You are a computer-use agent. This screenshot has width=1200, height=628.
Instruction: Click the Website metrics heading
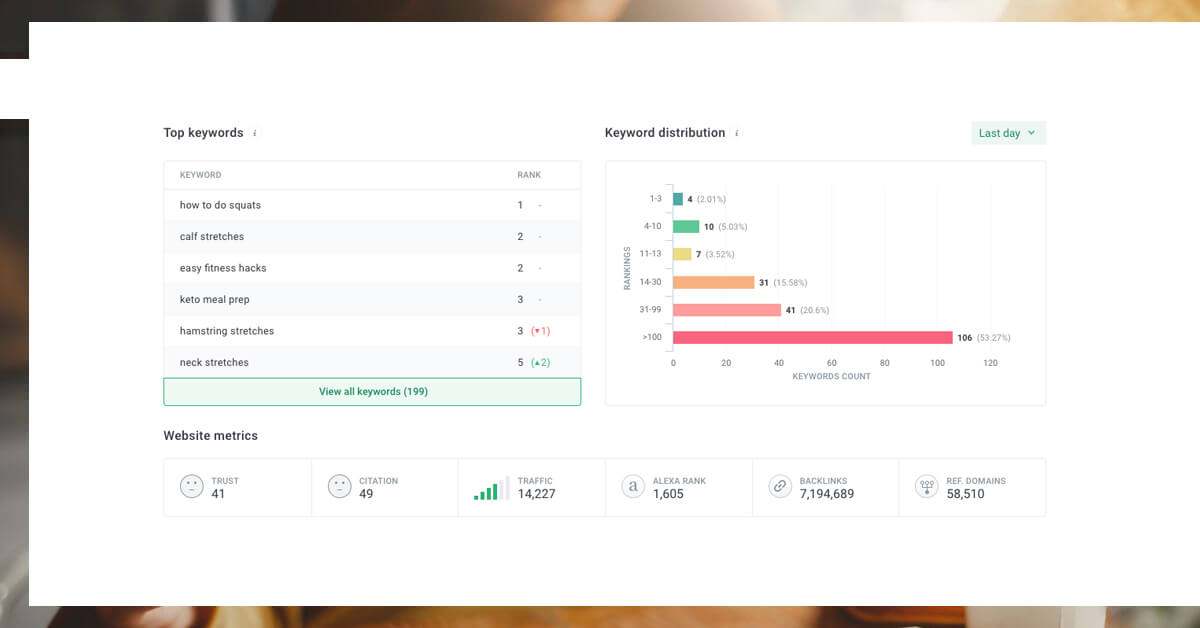coord(211,436)
